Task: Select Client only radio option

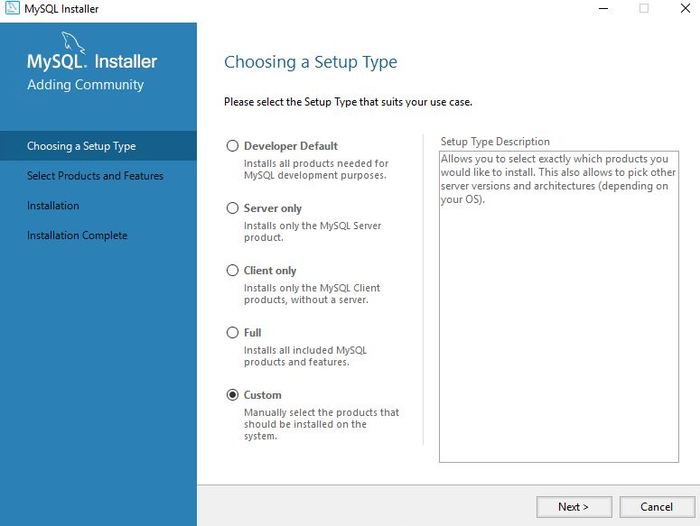Action: click(x=233, y=270)
